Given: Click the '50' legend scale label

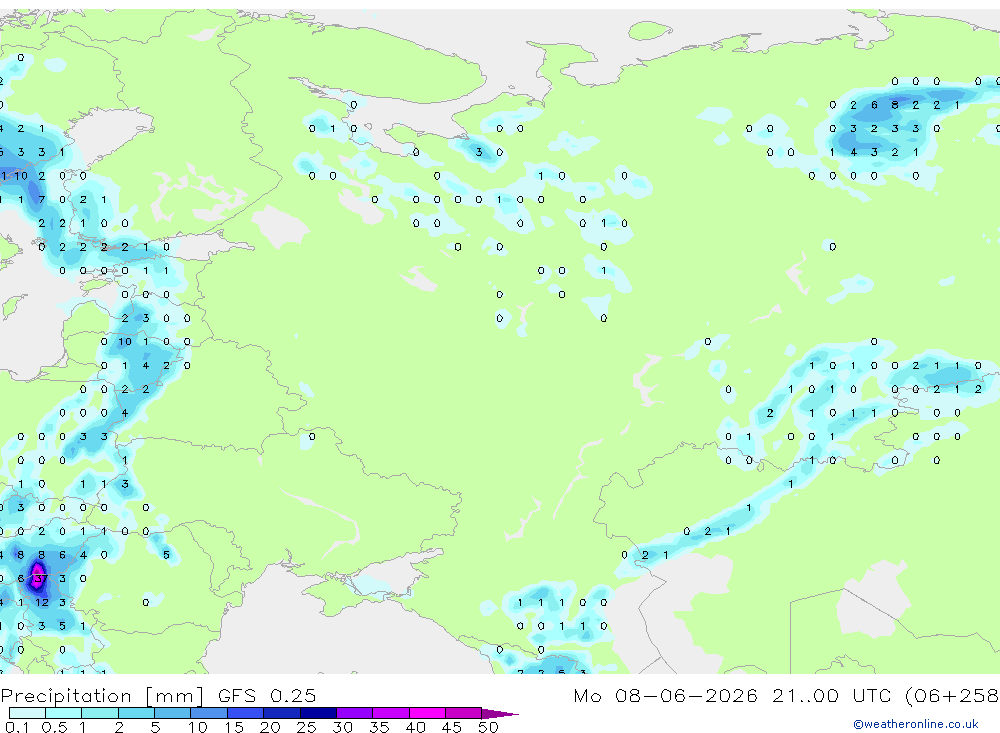Looking at the screenshot, I should pos(489,727).
